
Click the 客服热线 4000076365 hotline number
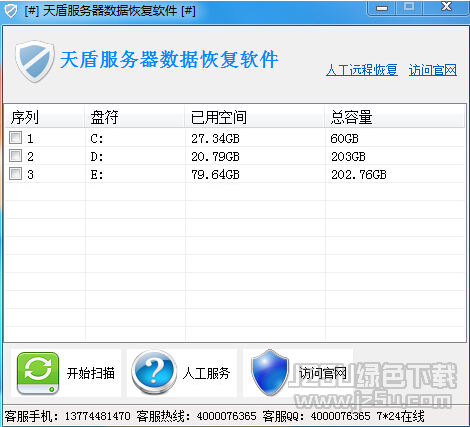pyautogui.click(x=226, y=416)
